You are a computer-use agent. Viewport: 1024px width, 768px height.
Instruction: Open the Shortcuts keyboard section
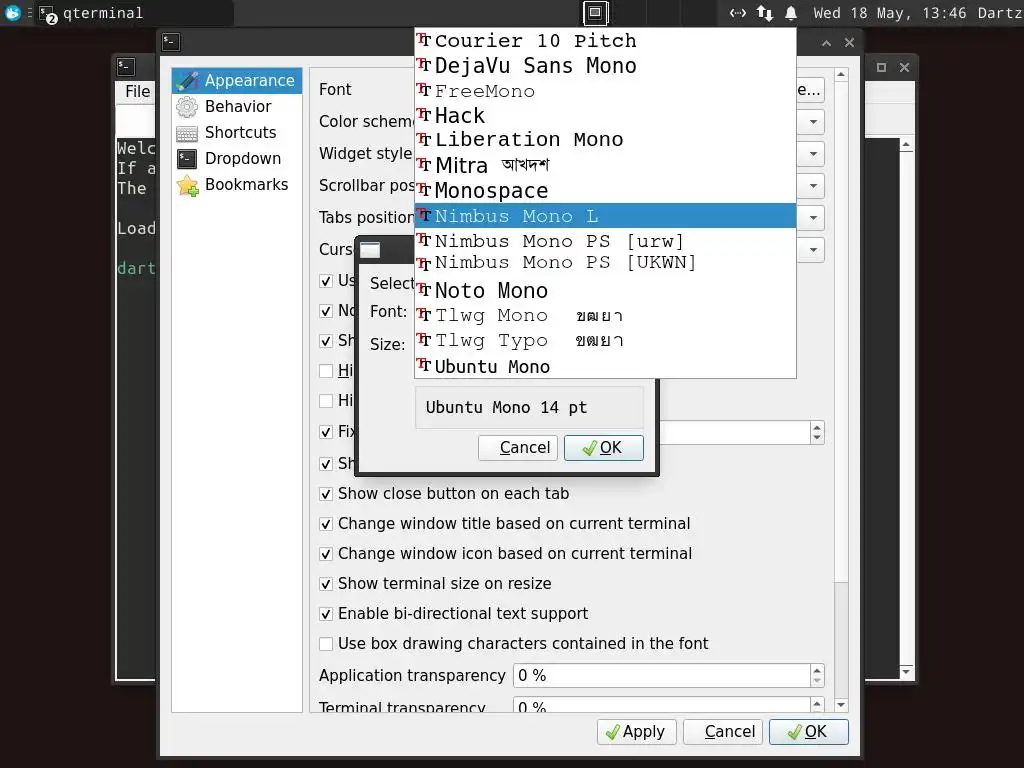236,133
